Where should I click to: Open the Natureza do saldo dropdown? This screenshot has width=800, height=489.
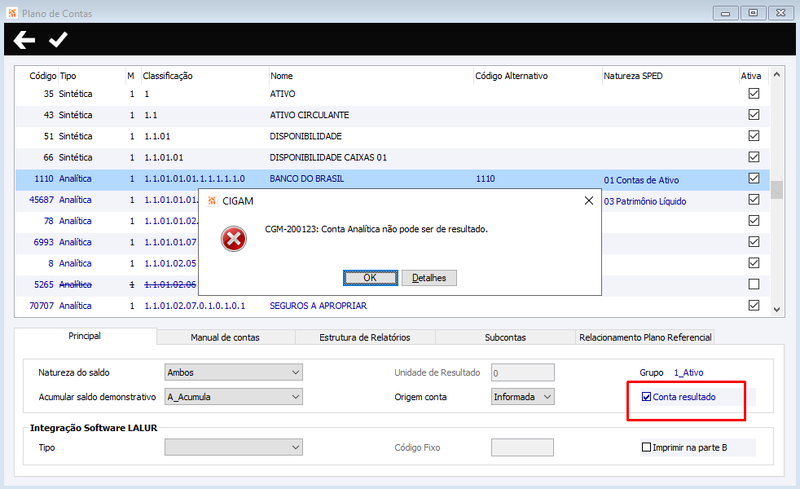[234, 372]
